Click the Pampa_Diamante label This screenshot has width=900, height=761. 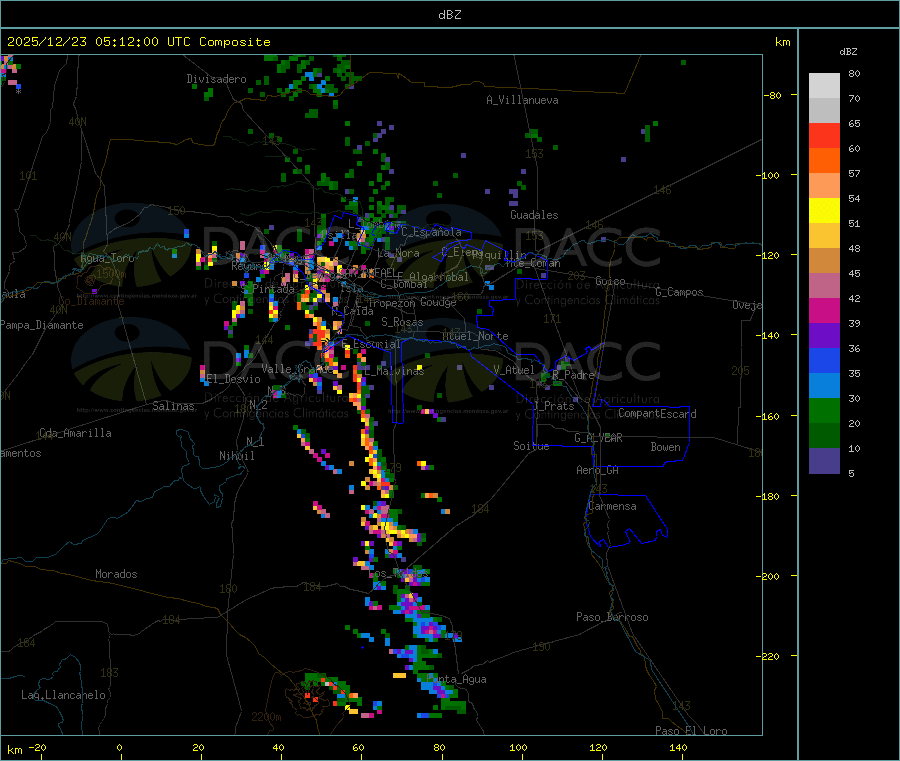[x=42, y=325]
